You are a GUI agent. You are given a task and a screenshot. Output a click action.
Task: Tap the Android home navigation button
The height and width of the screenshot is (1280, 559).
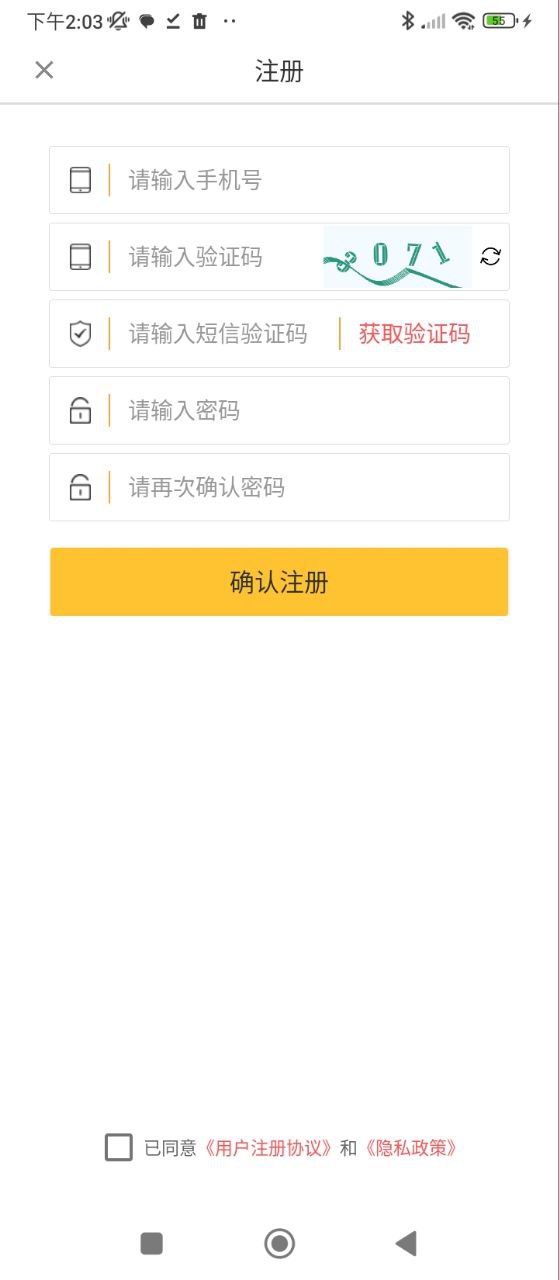point(279,1243)
